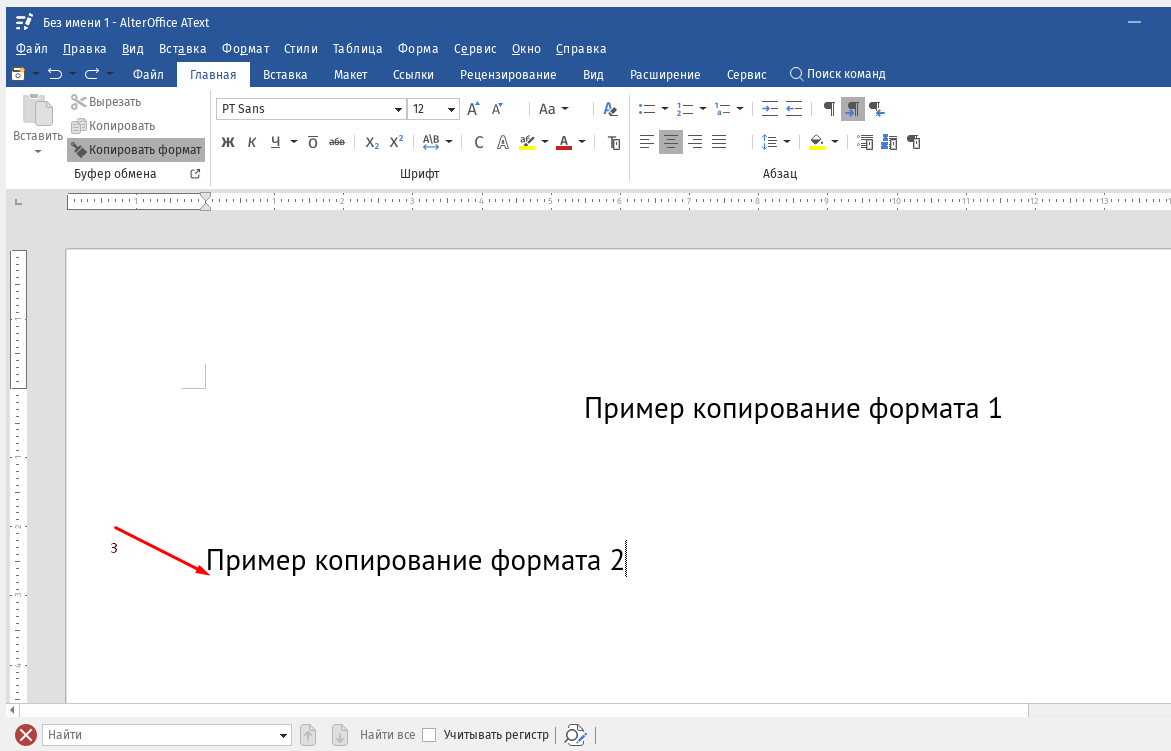Click Копировать формат (clone formatting)
Image resolution: width=1171 pixels, height=751 pixels.
coord(136,149)
